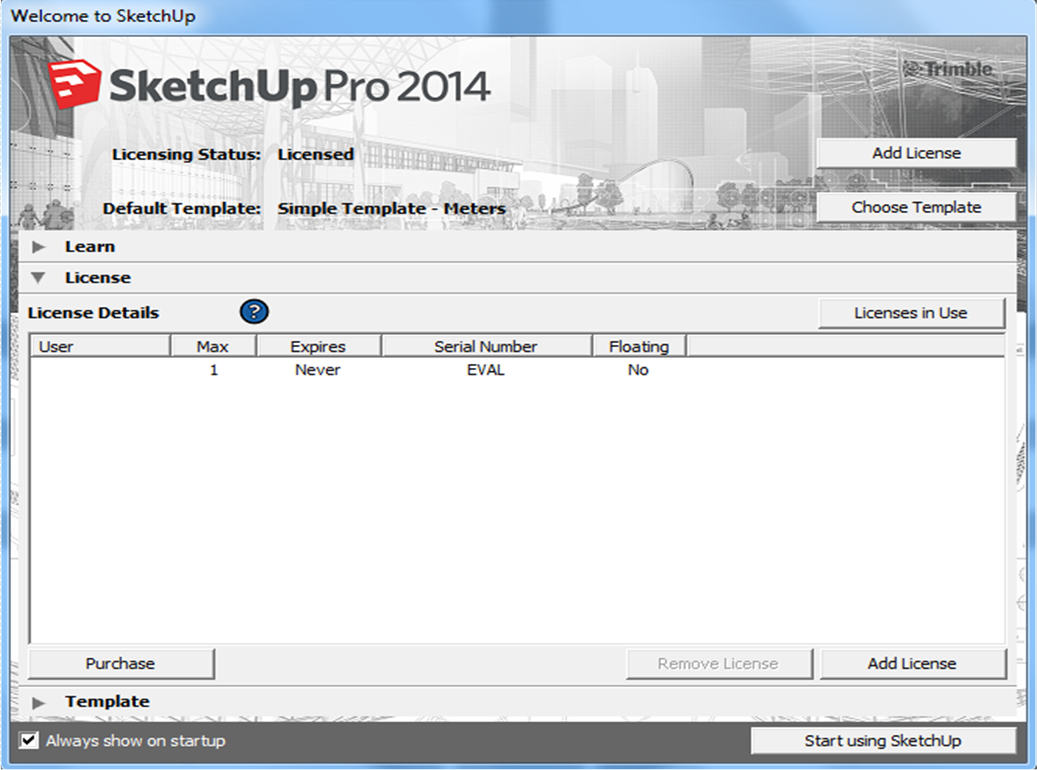Select the No value under Floating
Image resolution: width=1037 pixels, height=770 pixels.
638,370
